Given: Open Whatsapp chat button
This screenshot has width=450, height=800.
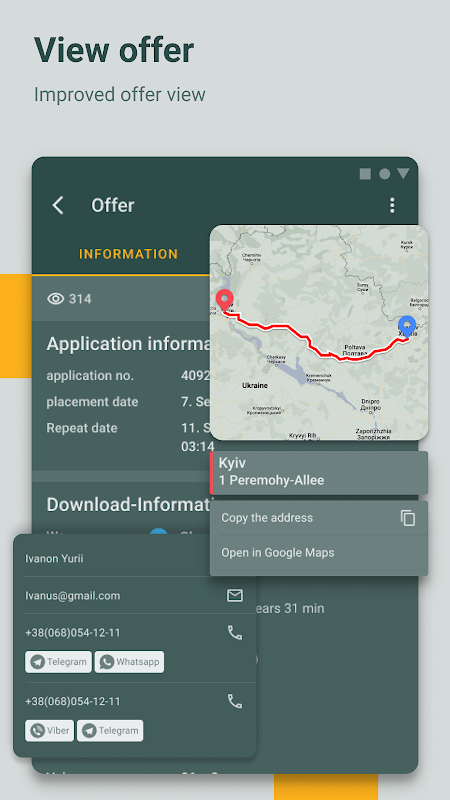Looking at the screenshot, I should tap(130, 662).
